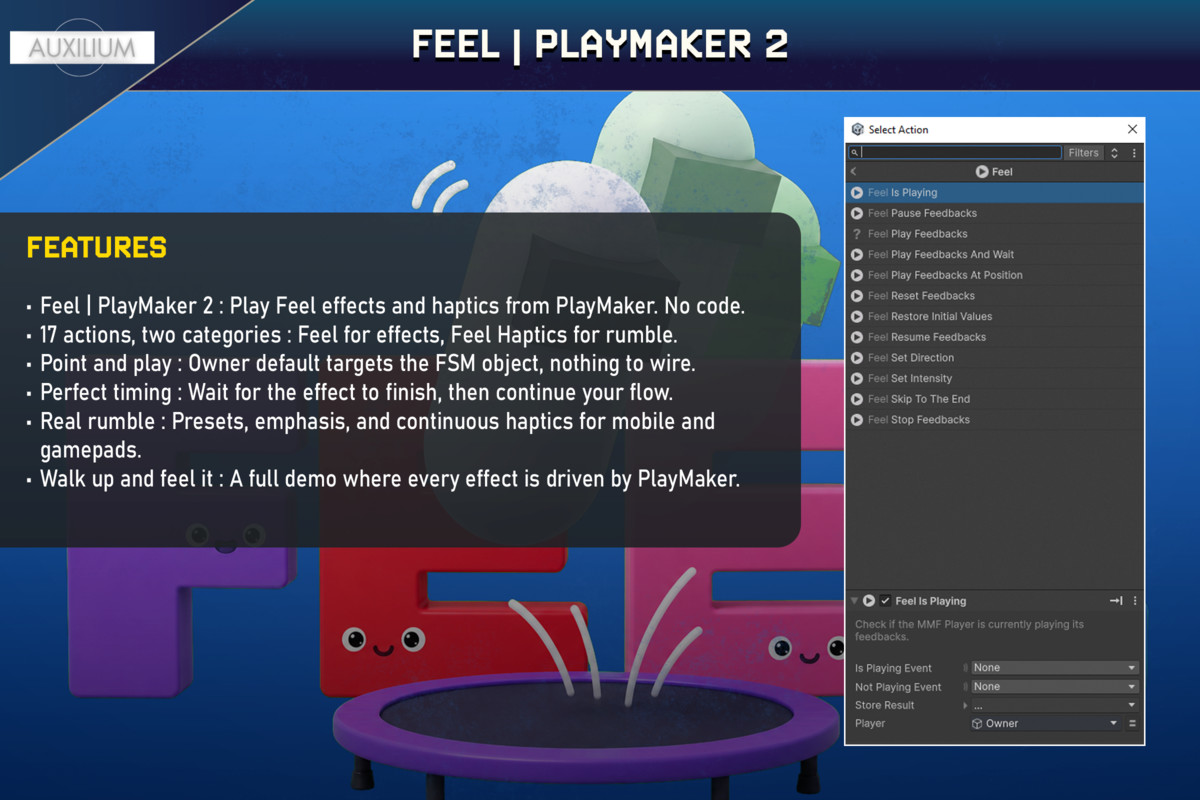1200x800 pixels.
Task: Click the Is Playing Event label
Action: click(x=893, y=668)
